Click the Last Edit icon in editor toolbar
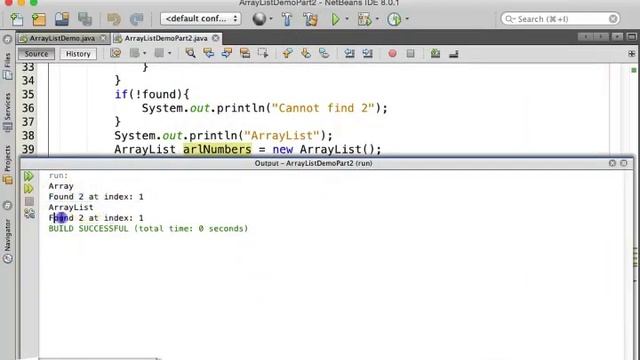 116,53
